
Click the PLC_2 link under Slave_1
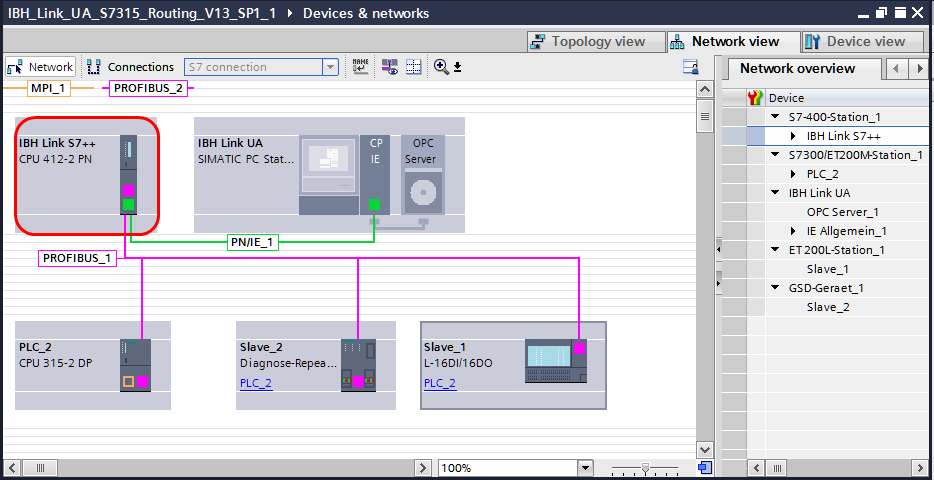(439, 383)
